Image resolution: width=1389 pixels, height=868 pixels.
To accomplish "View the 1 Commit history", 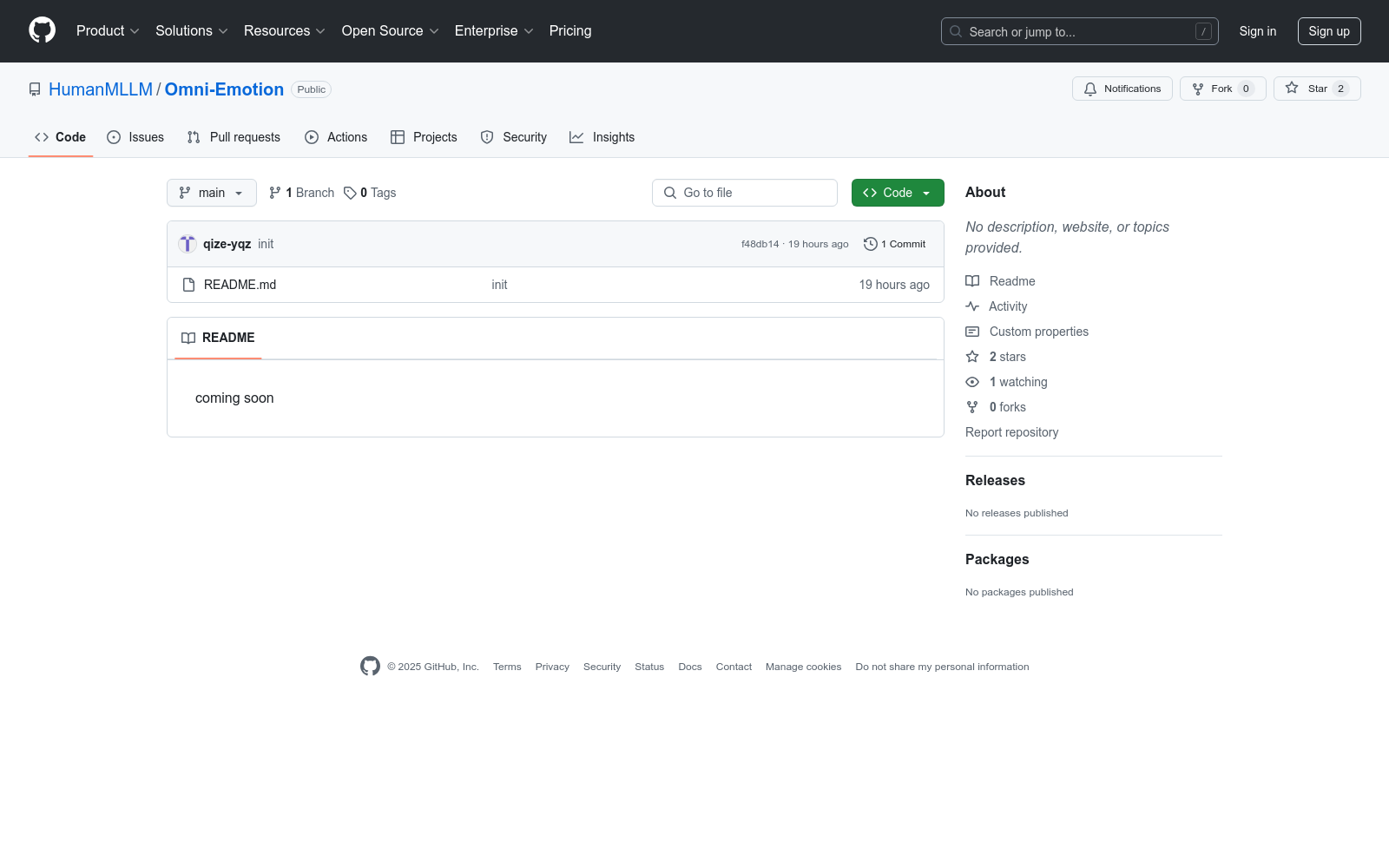I will 895,244.
